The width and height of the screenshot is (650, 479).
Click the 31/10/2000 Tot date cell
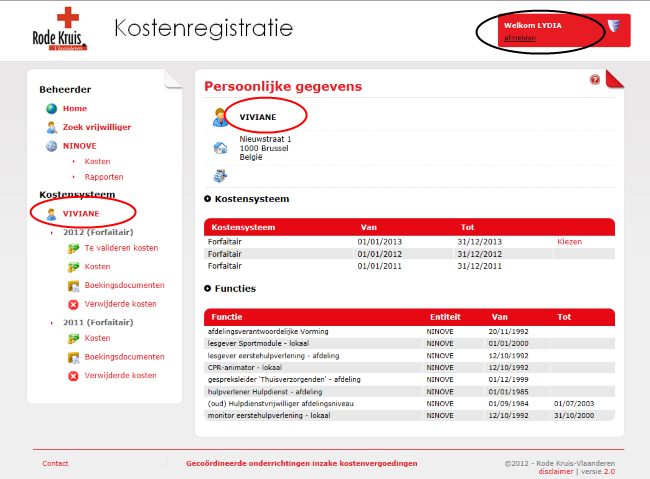click(574, 416)
